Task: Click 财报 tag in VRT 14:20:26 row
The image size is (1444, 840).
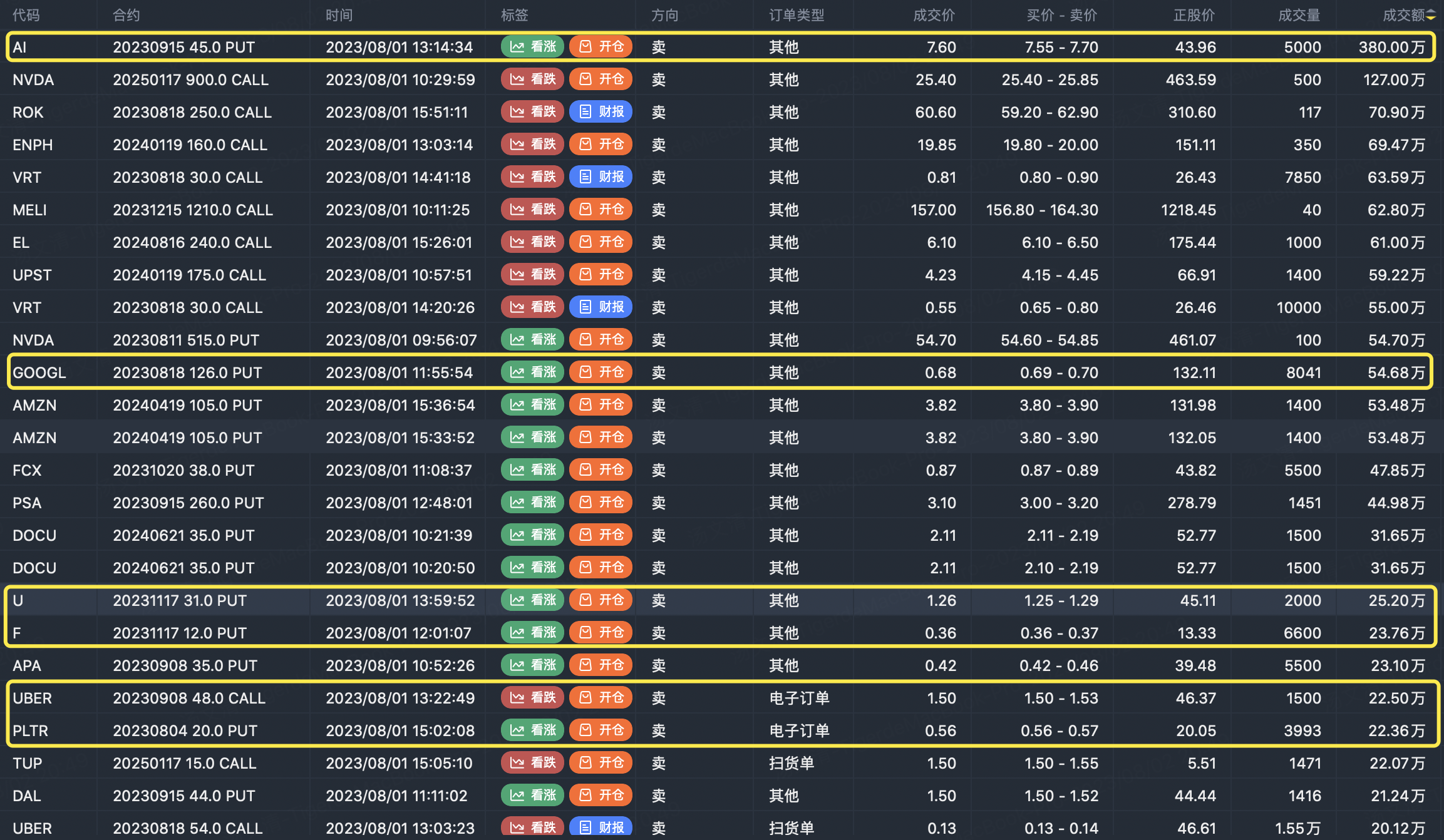Action: click(601, 307)
